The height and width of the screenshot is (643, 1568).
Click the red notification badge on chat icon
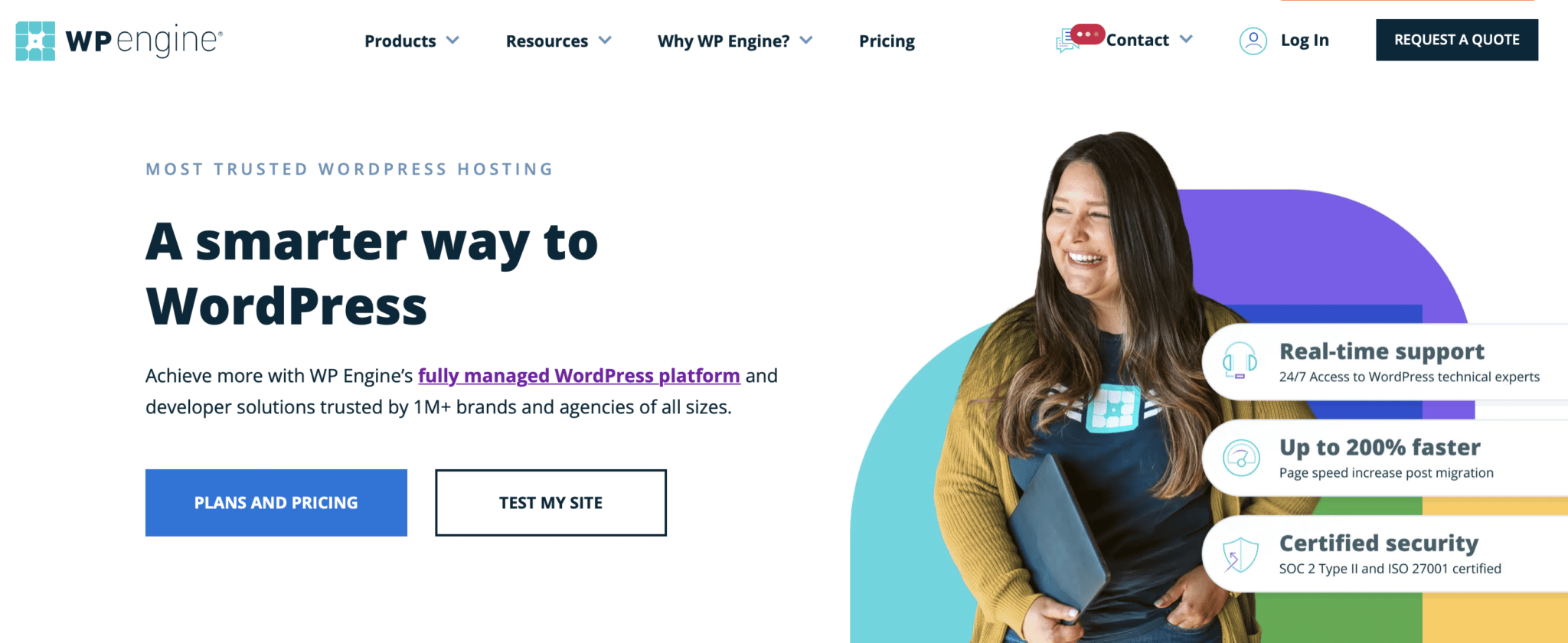click(1087, 34)
